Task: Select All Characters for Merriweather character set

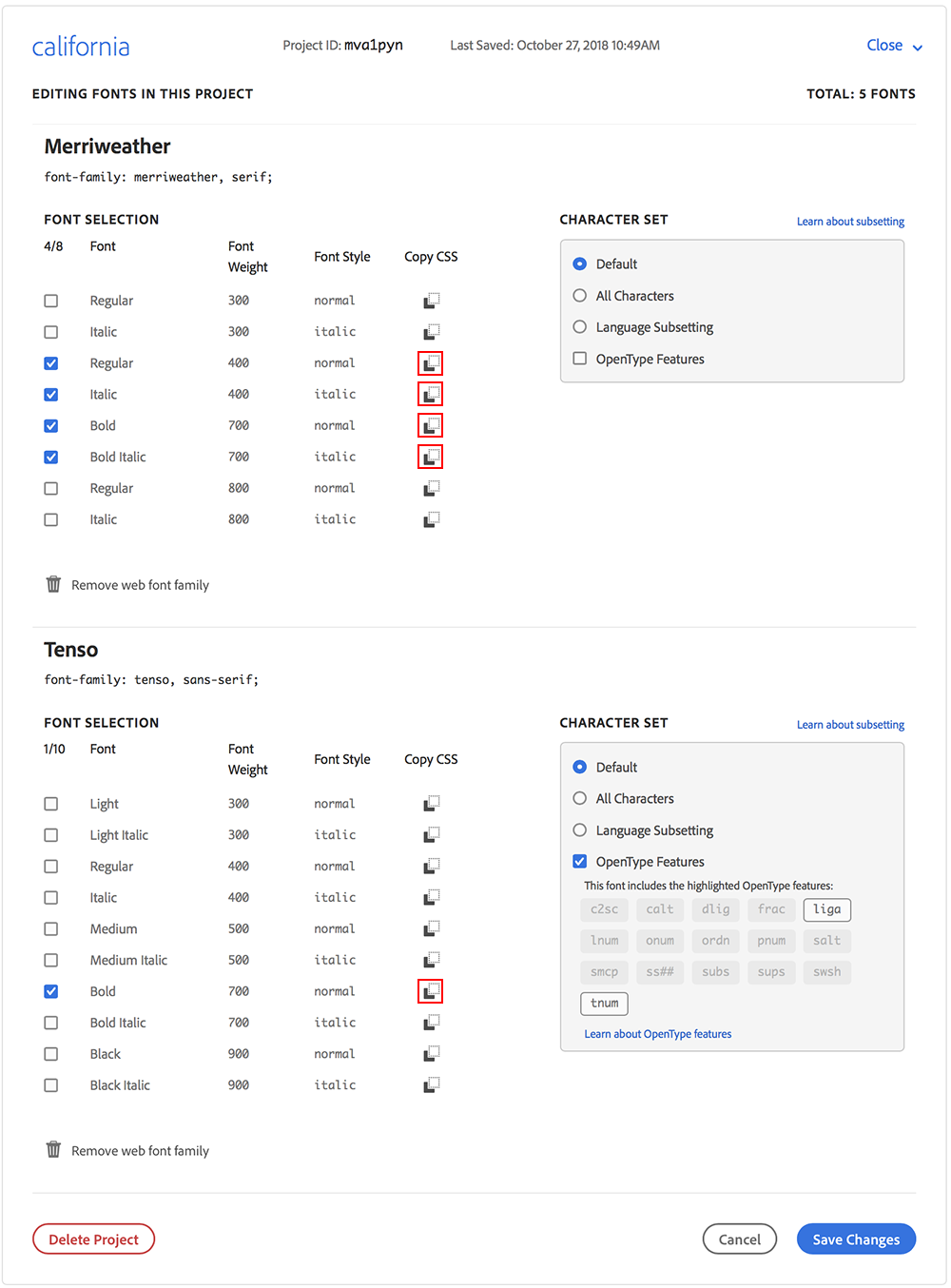Action: [580, 296]
